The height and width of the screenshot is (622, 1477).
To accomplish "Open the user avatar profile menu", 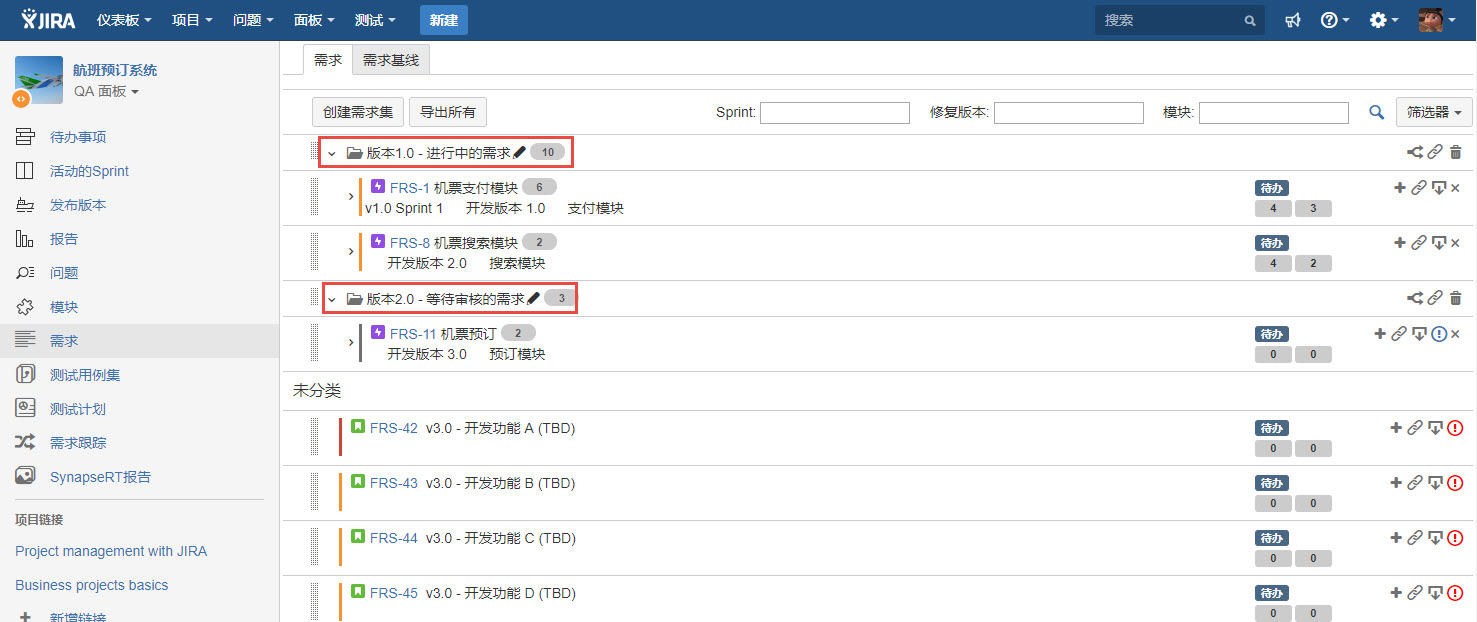I will click(1436, 20).
